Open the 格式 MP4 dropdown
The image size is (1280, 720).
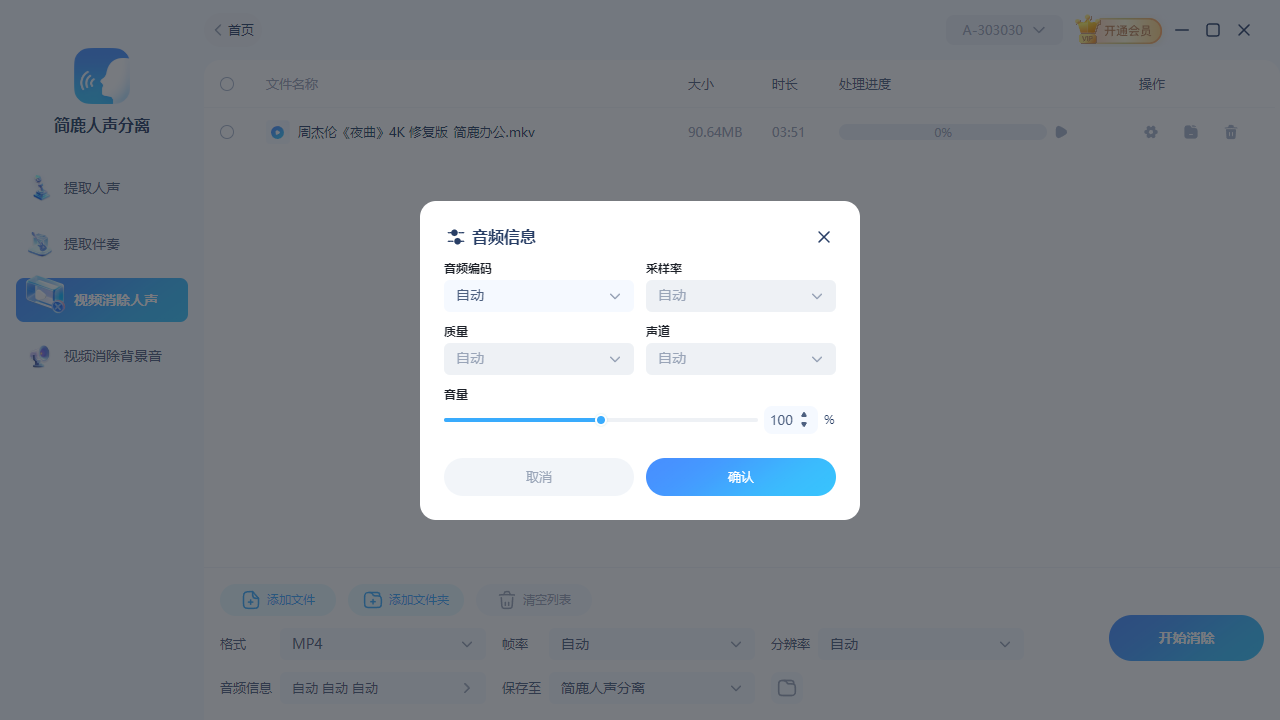coord(382,644)
